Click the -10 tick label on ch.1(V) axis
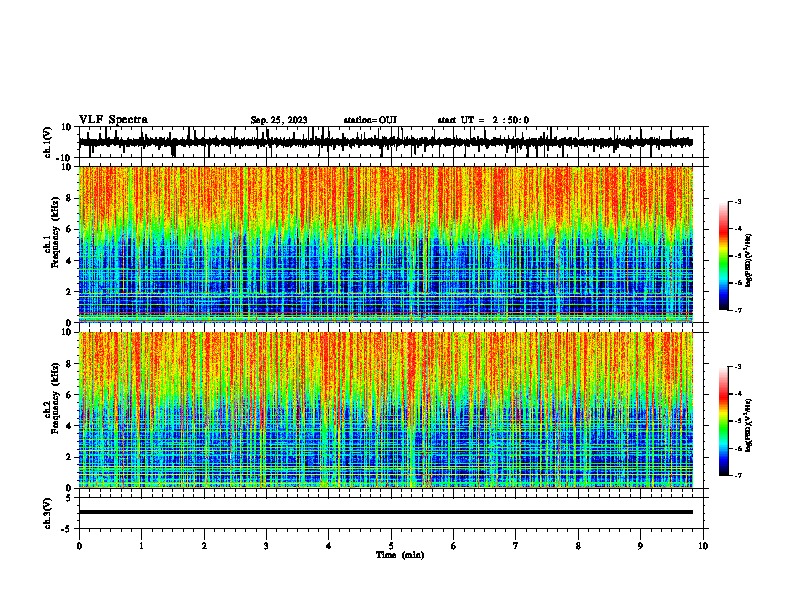 [x=65, y=158]
